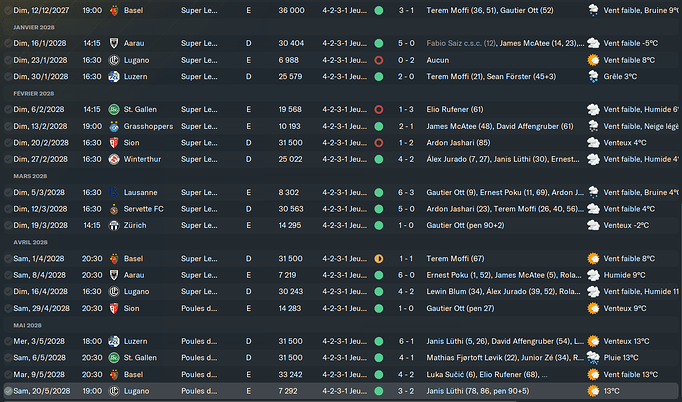The width and height of the screenshot is (682, 402).
Task: Click the rain weather icon showing Pluie 13°C
Action: tap(594, 358)
